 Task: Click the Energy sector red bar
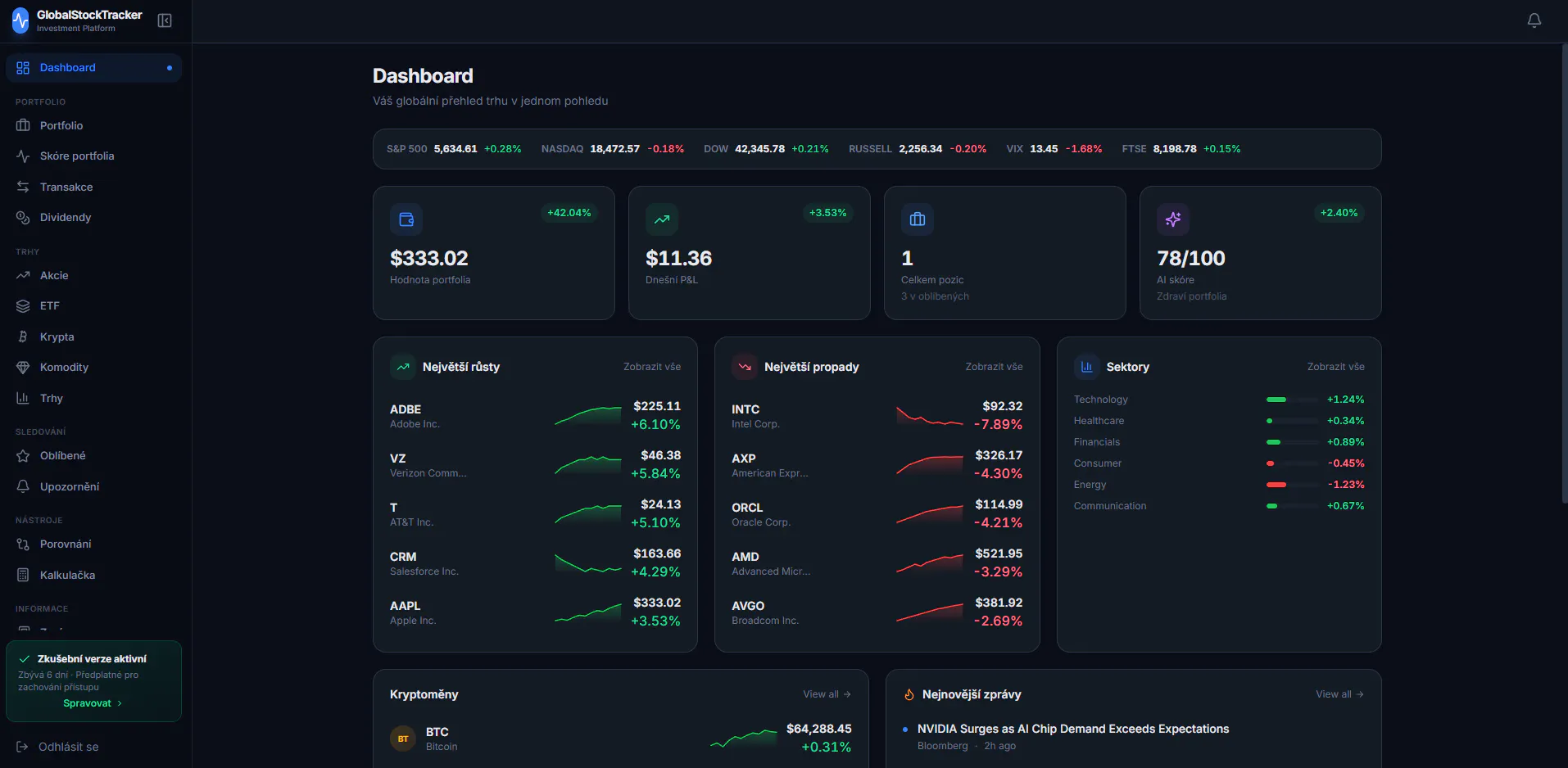click(x=1276, y=485)
